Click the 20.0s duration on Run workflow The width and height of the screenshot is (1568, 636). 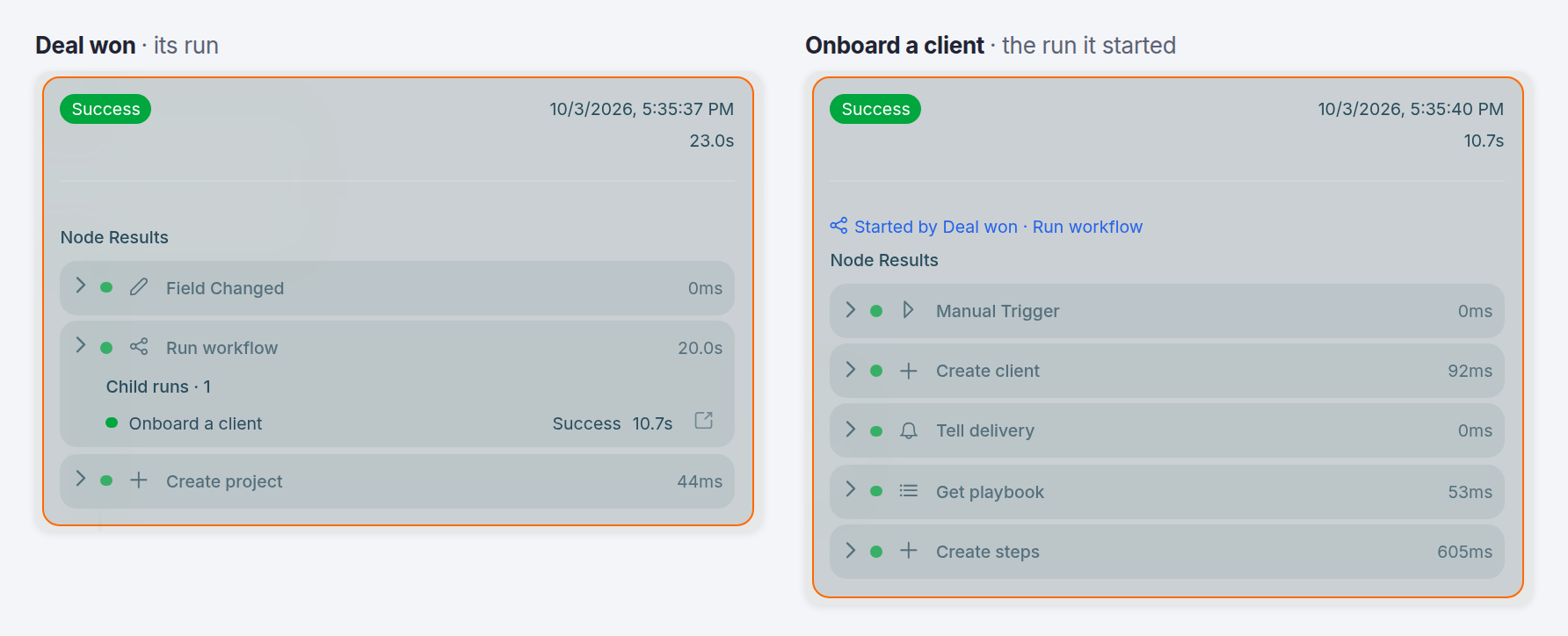tap(701, 348)
